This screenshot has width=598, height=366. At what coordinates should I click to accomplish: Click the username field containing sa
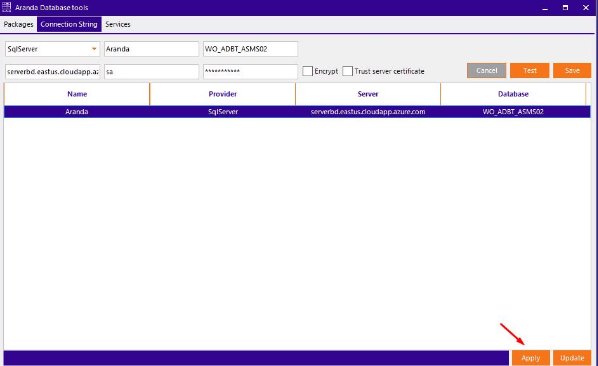(x=151, y=72)
